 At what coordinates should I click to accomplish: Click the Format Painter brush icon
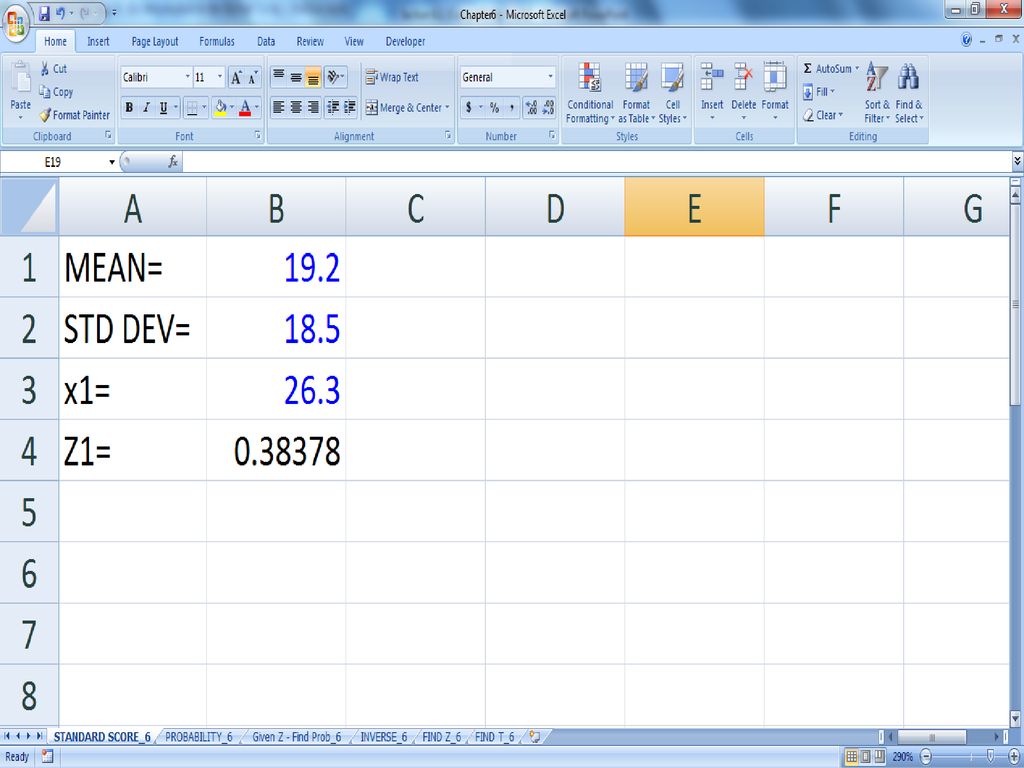point(45,115)
